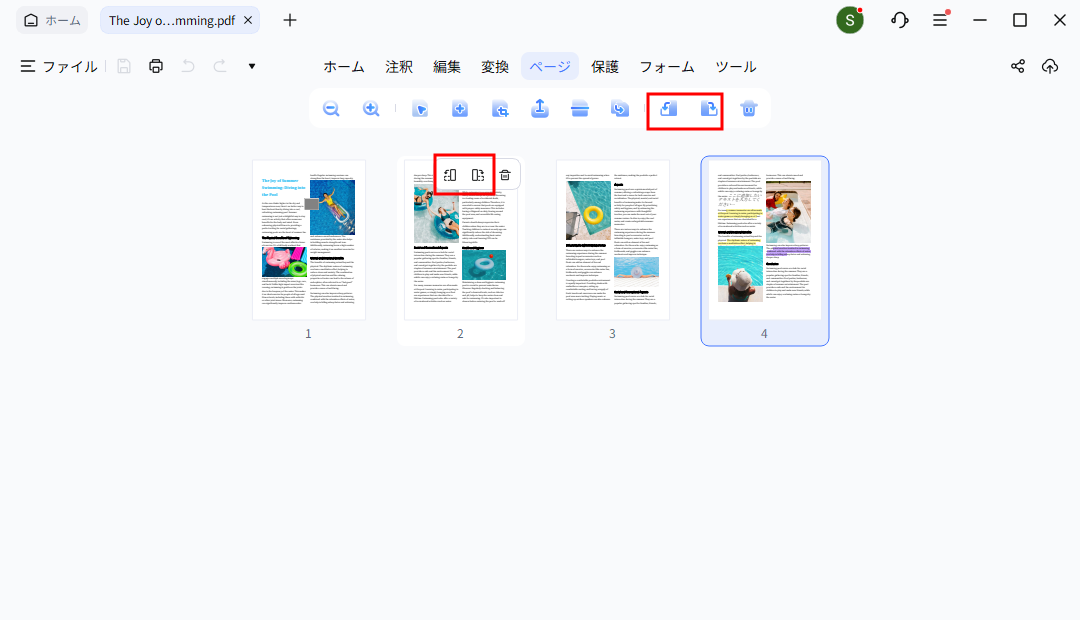Select page 1 thumbnail
The height and width of the screenshot is (620, 1080).
click(309, 240)
